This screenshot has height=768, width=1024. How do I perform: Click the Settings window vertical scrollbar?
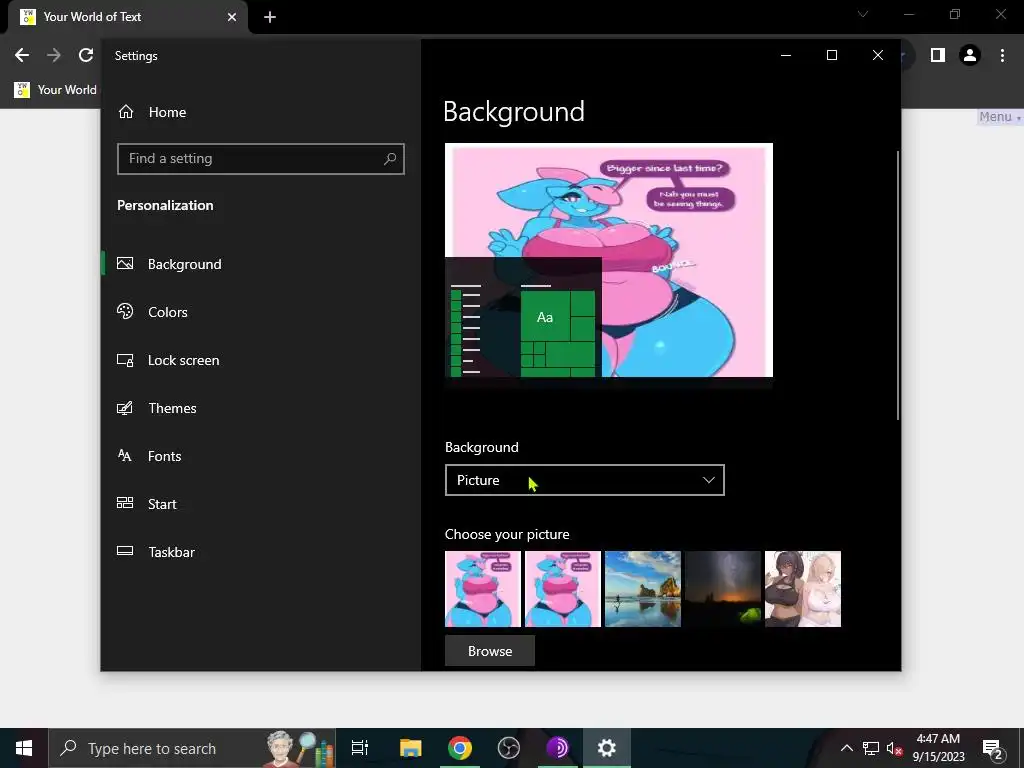tap(898, 286)
